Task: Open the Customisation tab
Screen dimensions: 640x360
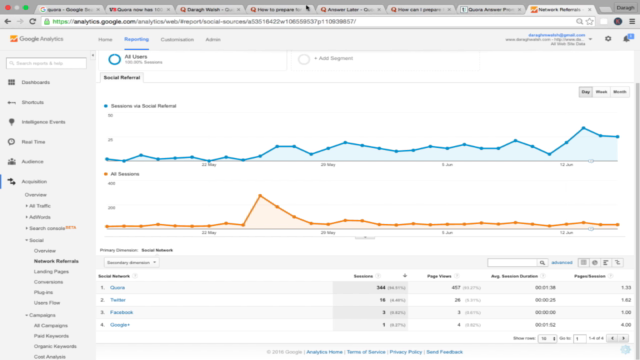Action: pos(177,40)
